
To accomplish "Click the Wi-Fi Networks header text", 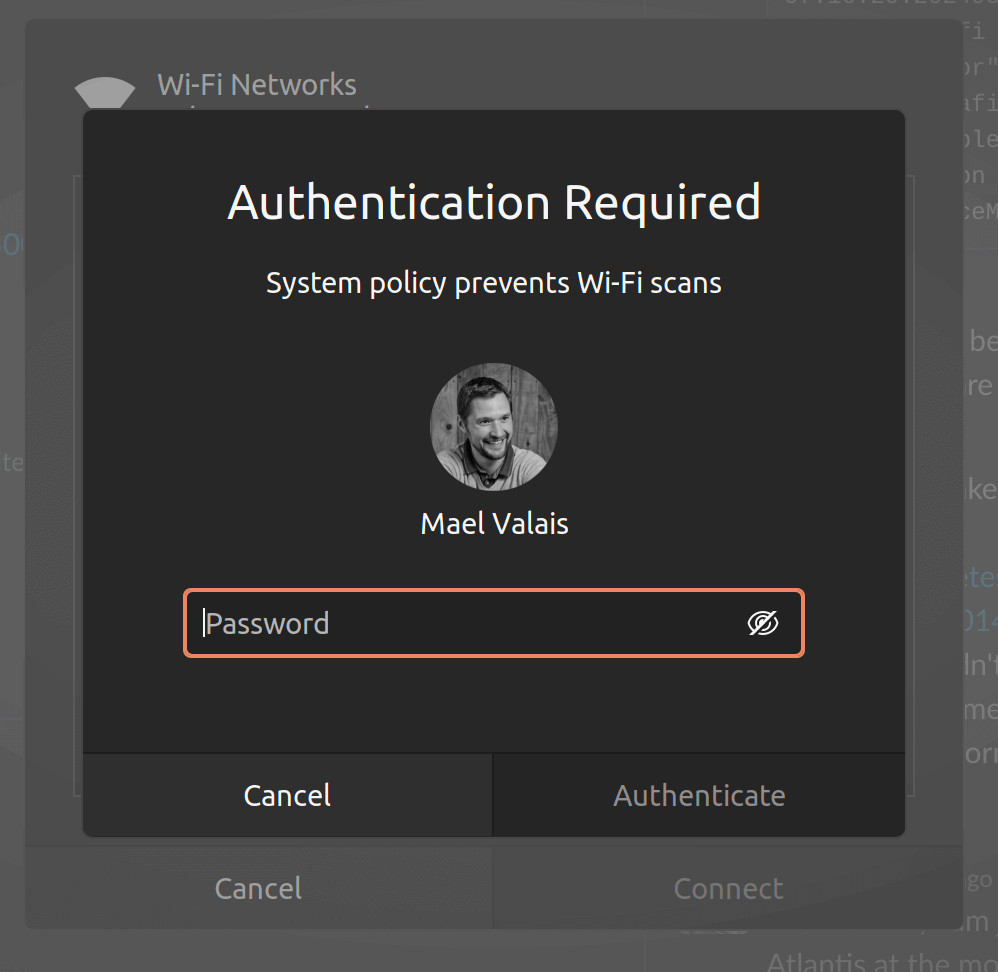I will coord(256,85).
